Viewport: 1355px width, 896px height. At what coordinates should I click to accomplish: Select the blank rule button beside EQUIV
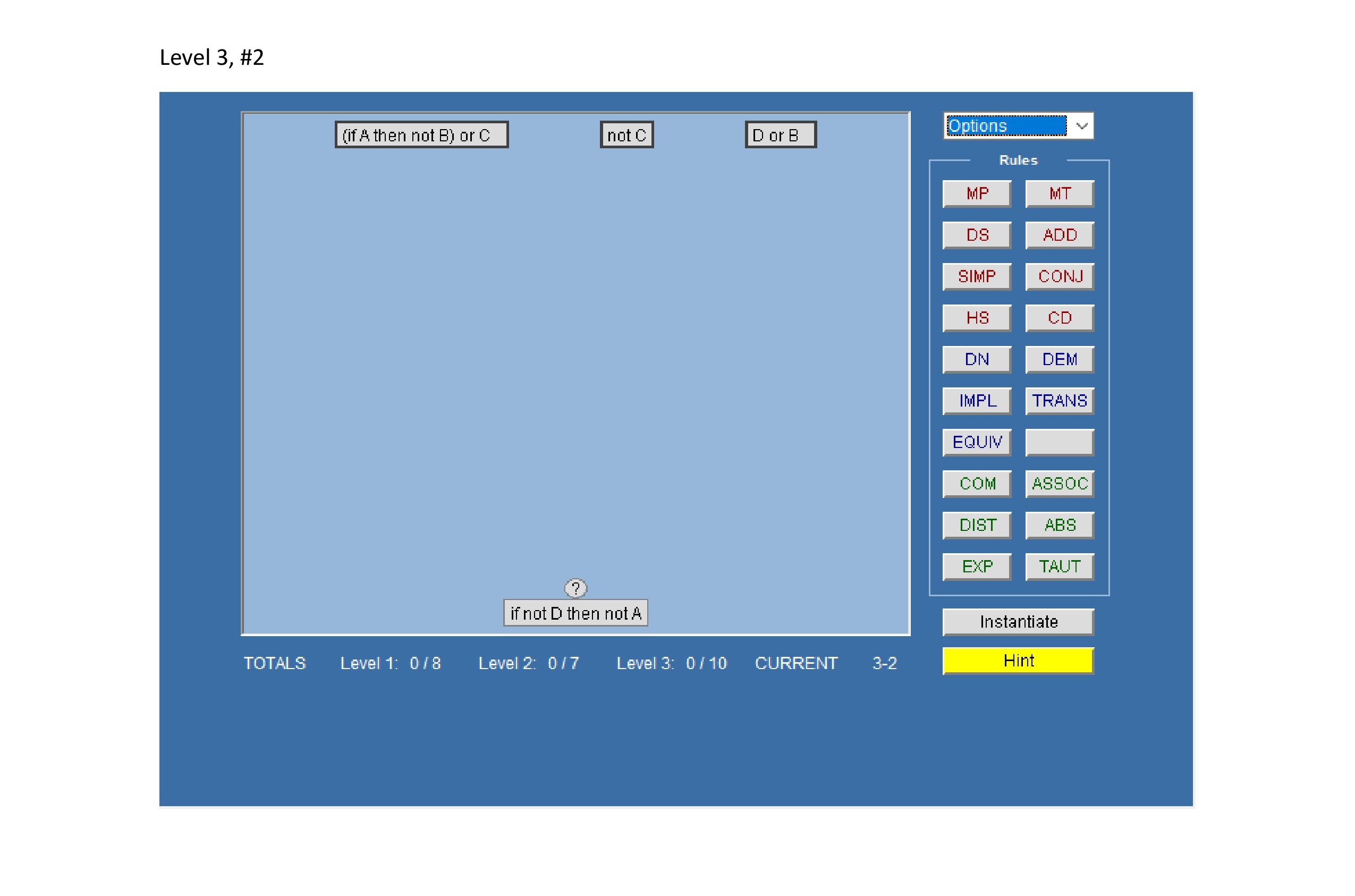[x=1060, y=442]
